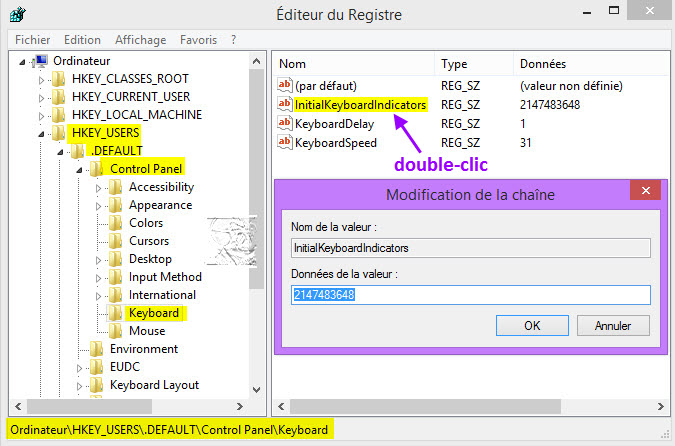The width and height of the screenshot is (675, 446).
Task: Collapse the Ordinateur root node
Action: [x=22, y=62]
